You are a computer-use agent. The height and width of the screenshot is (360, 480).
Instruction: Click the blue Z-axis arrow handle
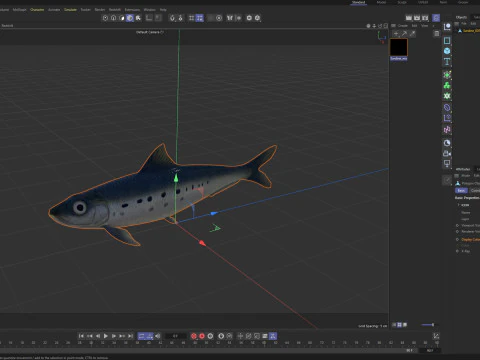214,213
